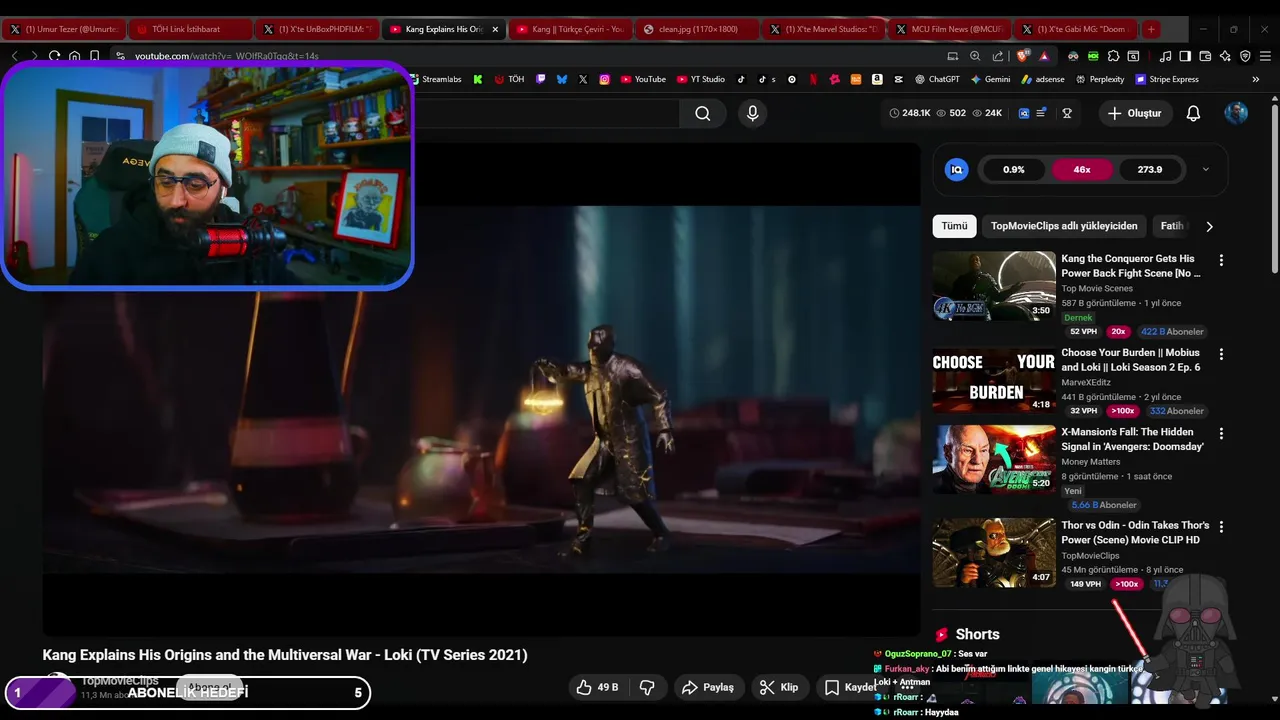Open YouTube notifications bell

[x=1193, y=113]
